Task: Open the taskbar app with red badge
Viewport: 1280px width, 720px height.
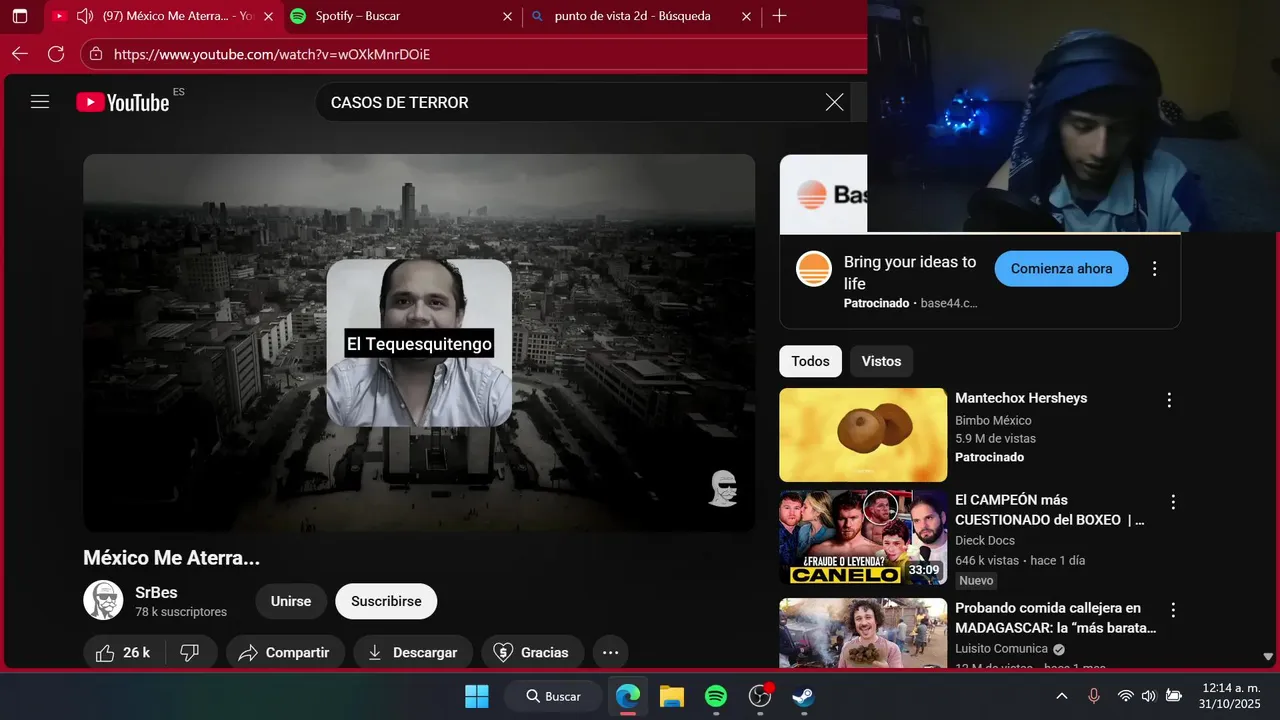Action: point(760,696)
